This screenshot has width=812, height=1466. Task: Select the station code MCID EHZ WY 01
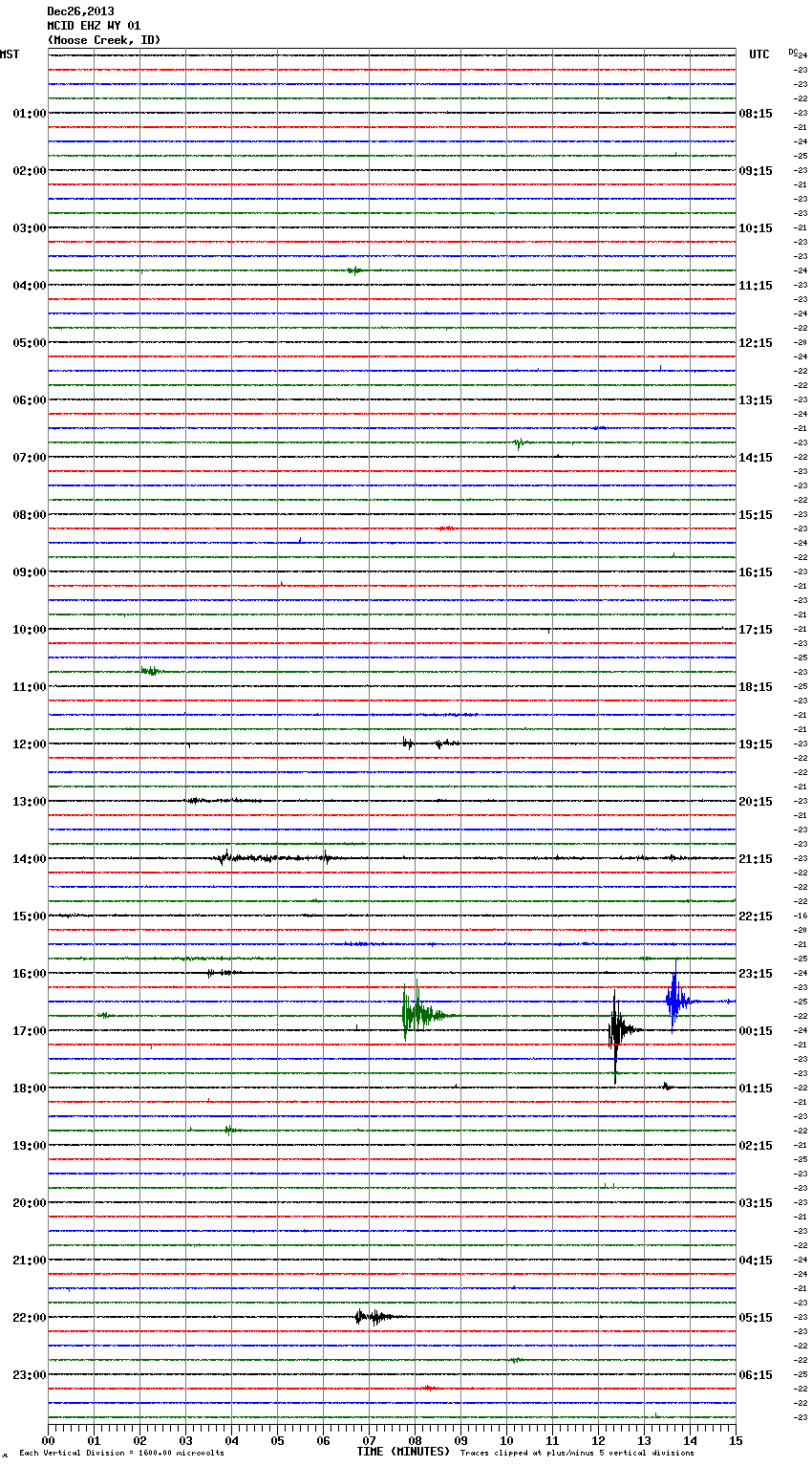94,26
